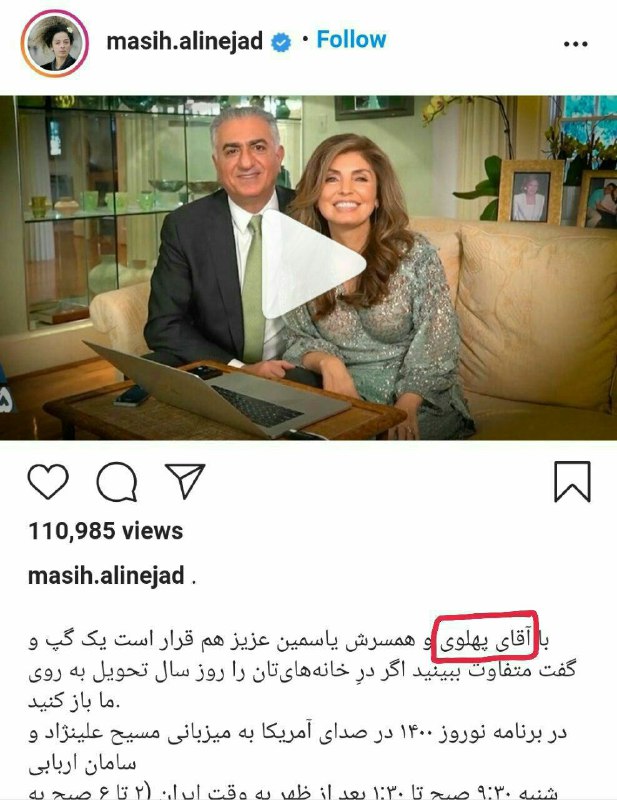Open profile picture with story ring

coord(55,43)
